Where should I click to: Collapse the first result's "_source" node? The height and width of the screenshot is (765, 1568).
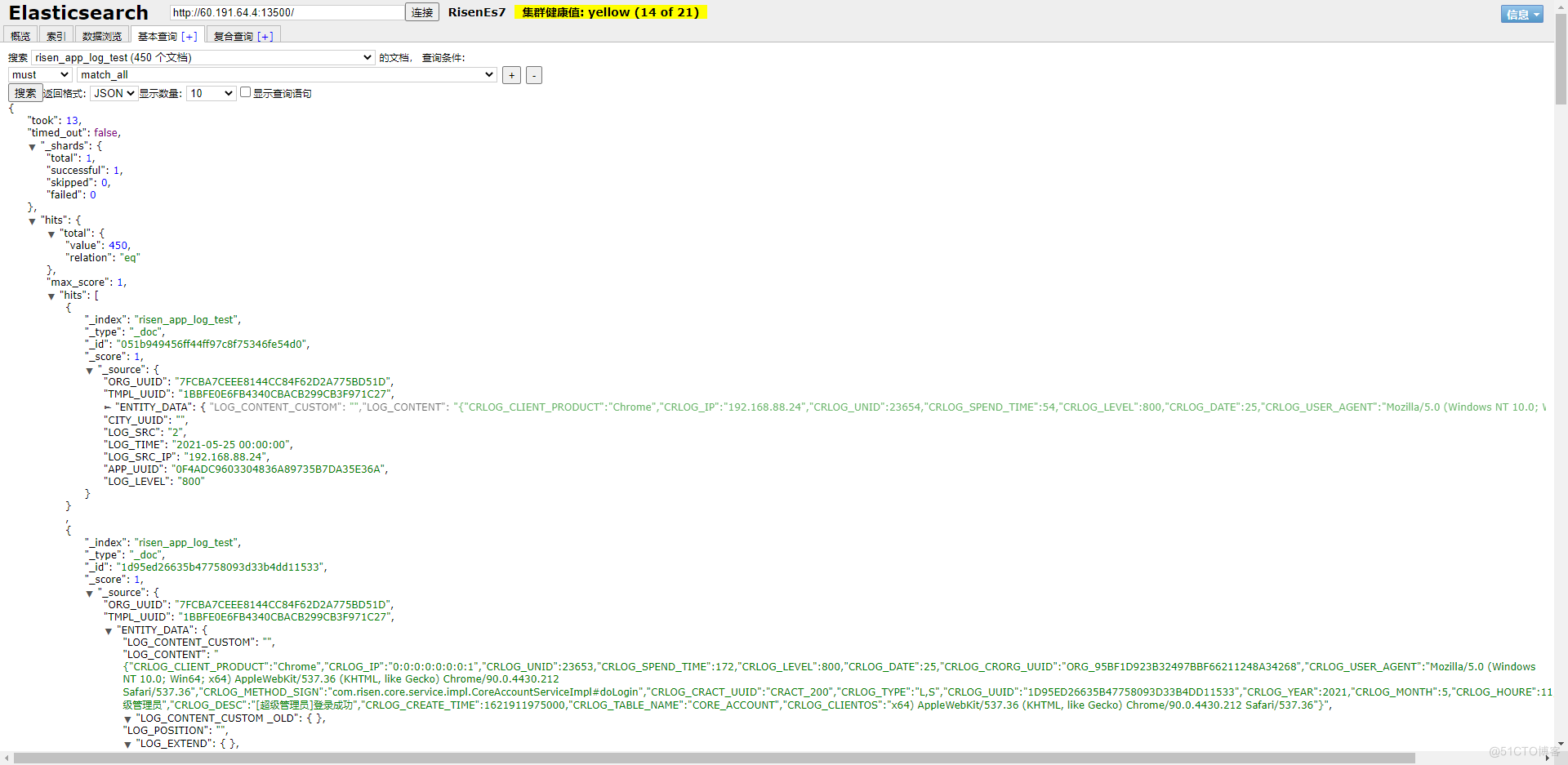[90, 371]
